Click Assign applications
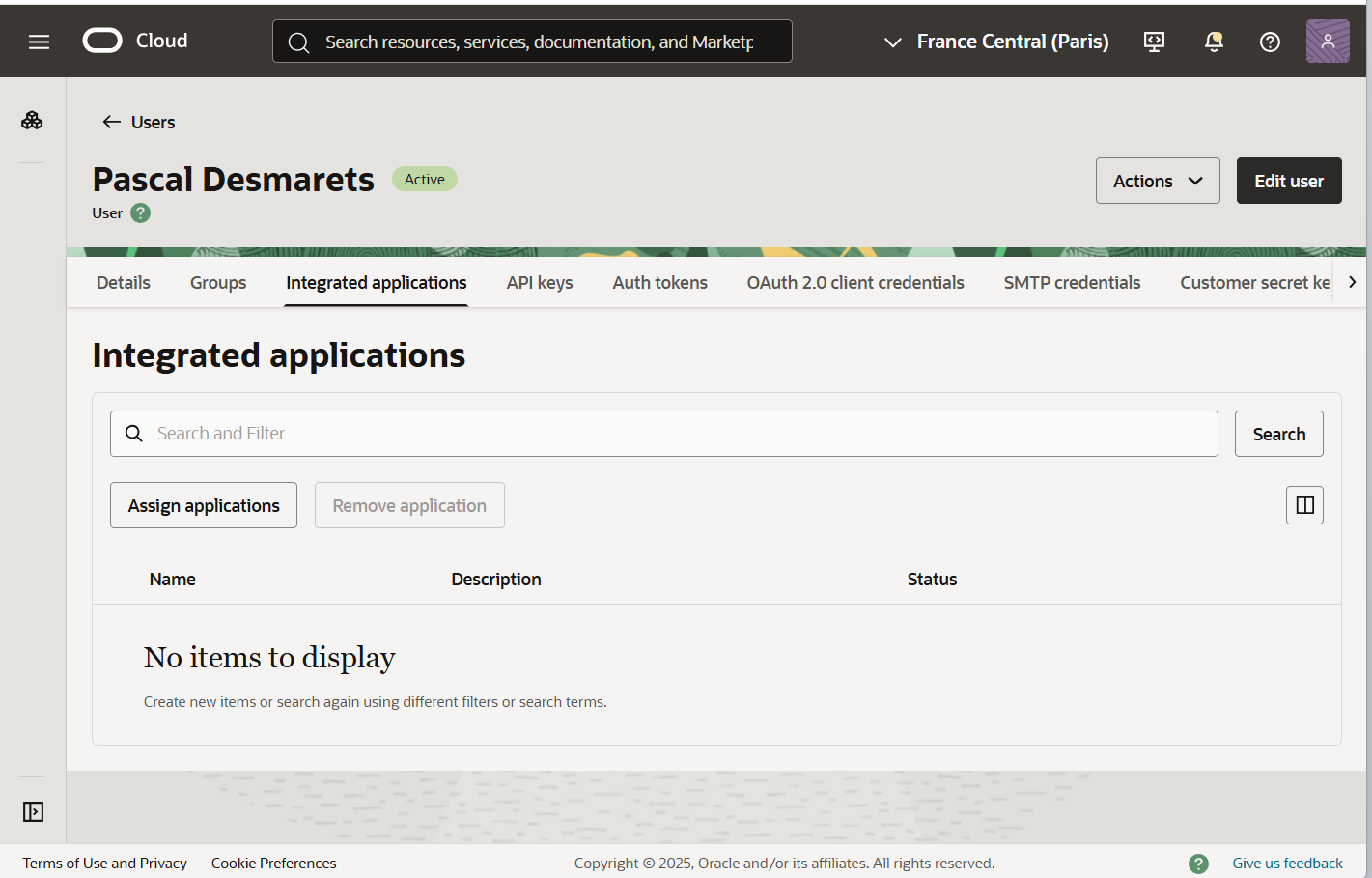Viewport: 1372px width, 878px height. pyautogui.click(x=203, y=504)
